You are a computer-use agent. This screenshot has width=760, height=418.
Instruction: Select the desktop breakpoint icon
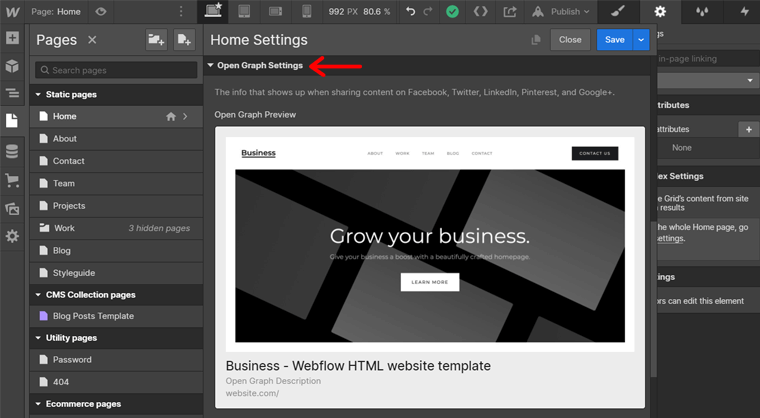(213, 11)
